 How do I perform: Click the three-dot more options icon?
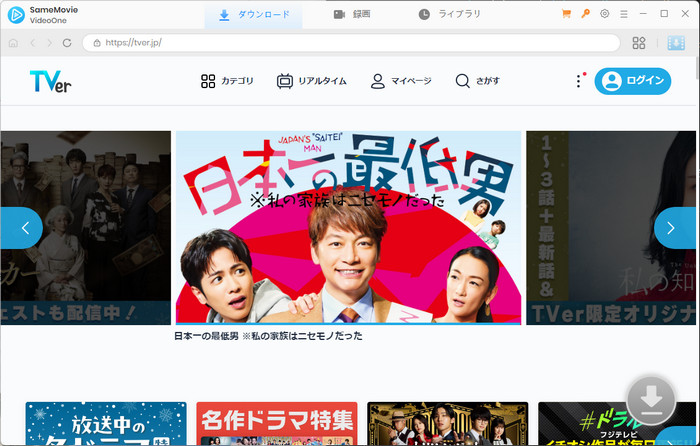click(579, 81)
